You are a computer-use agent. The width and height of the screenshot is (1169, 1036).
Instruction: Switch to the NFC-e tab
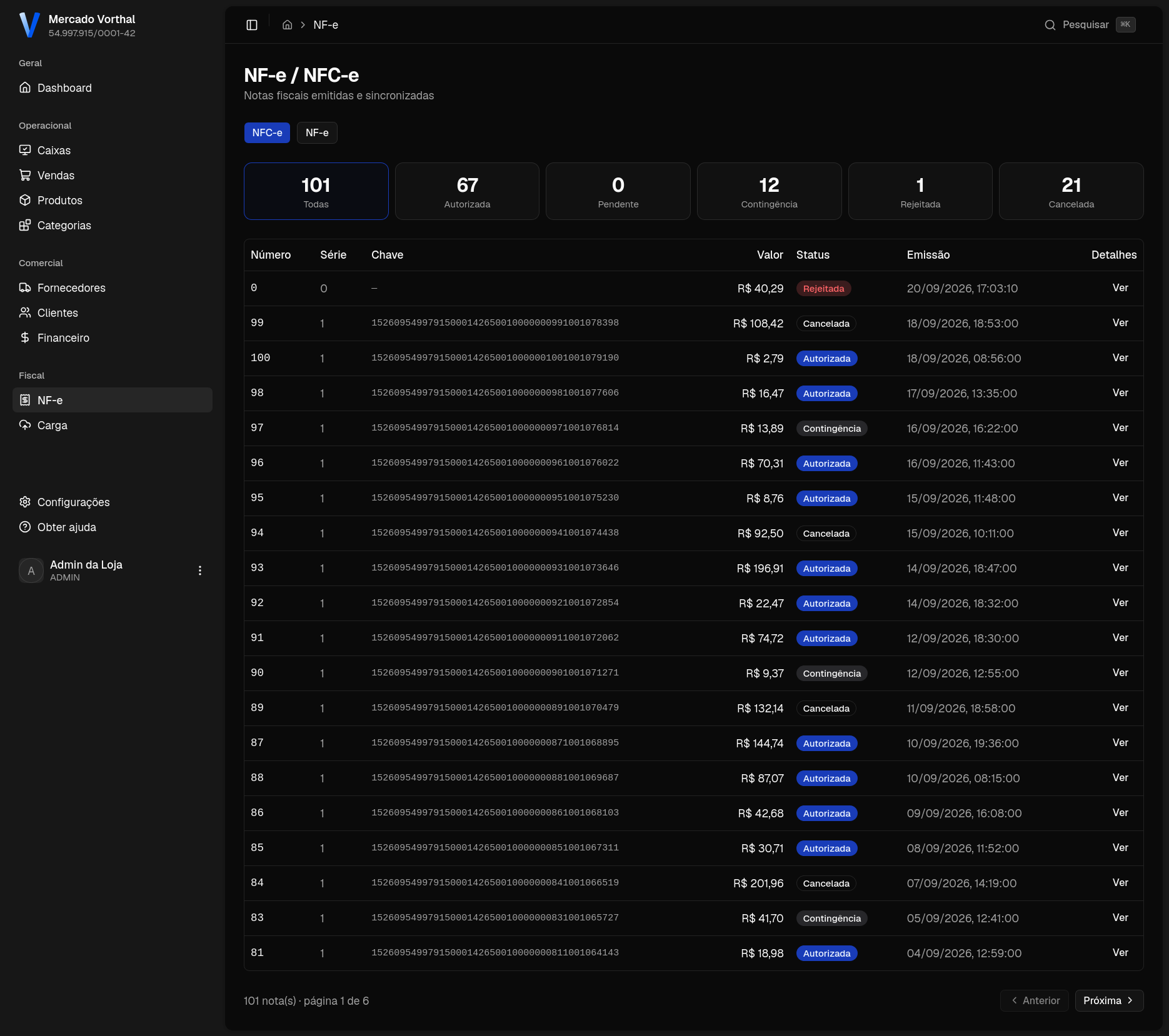267,133
